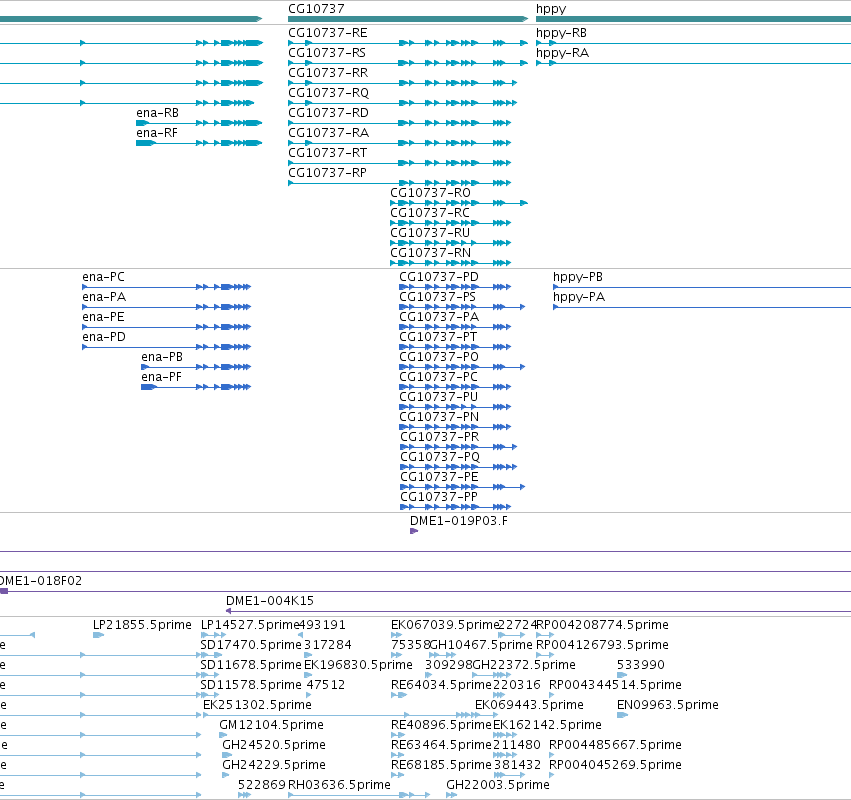Open protein hppy-PB

click(578, 278)
